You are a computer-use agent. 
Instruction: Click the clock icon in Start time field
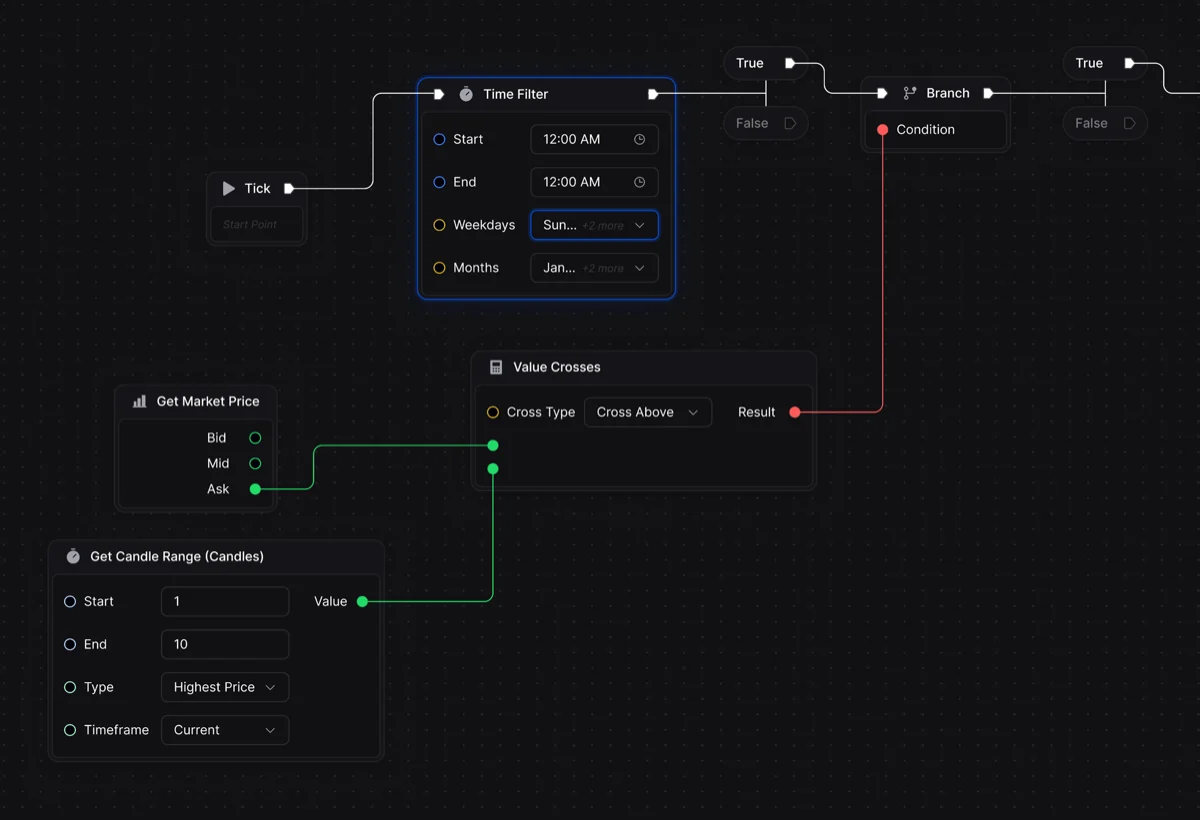640,139
